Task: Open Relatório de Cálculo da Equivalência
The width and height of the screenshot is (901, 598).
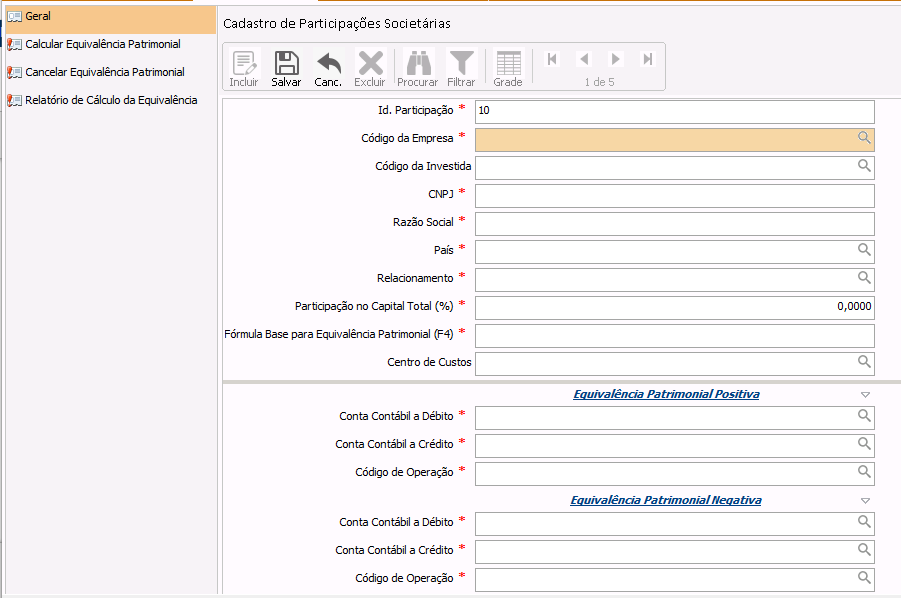Action: point(111,101)
